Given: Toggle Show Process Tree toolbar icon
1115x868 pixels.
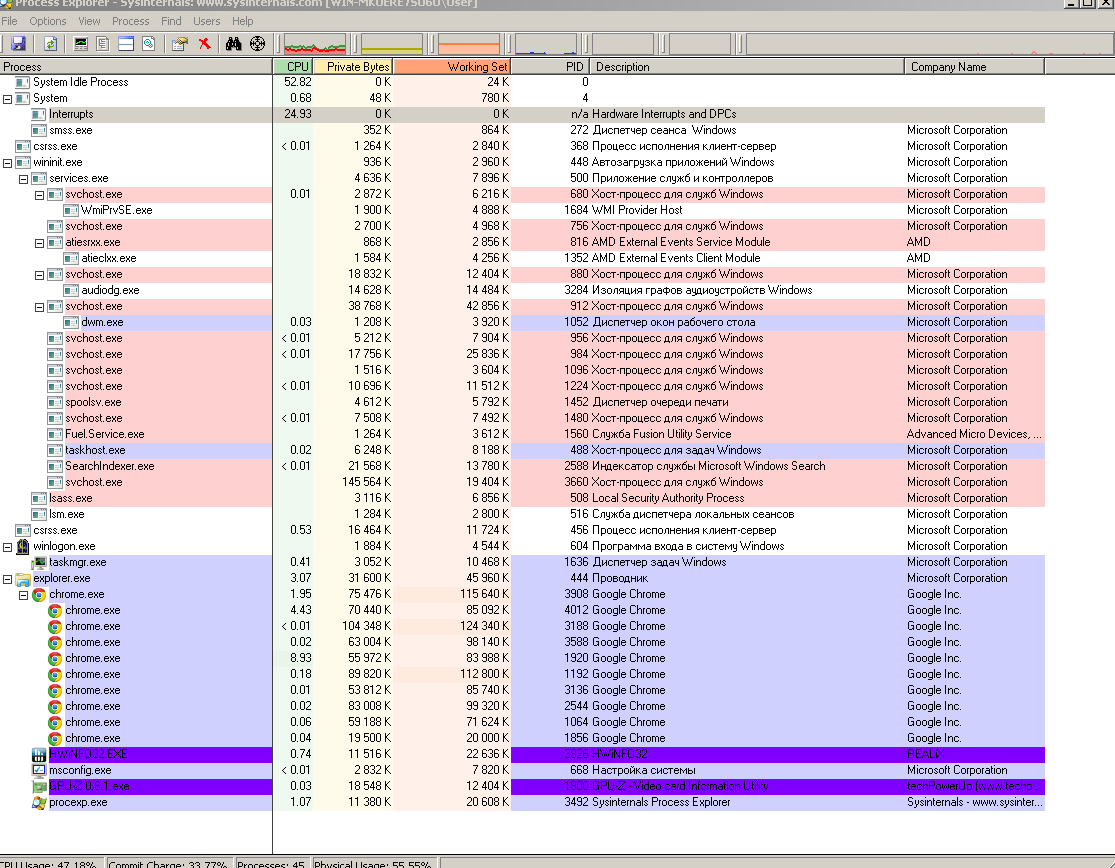Looking at the screenshot, I should (x=103, y=44).
